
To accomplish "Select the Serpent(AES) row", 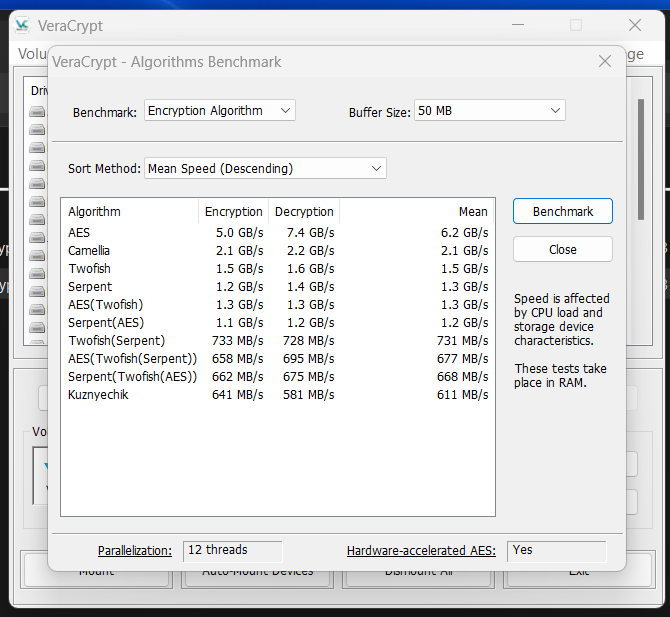I will 278,323.
